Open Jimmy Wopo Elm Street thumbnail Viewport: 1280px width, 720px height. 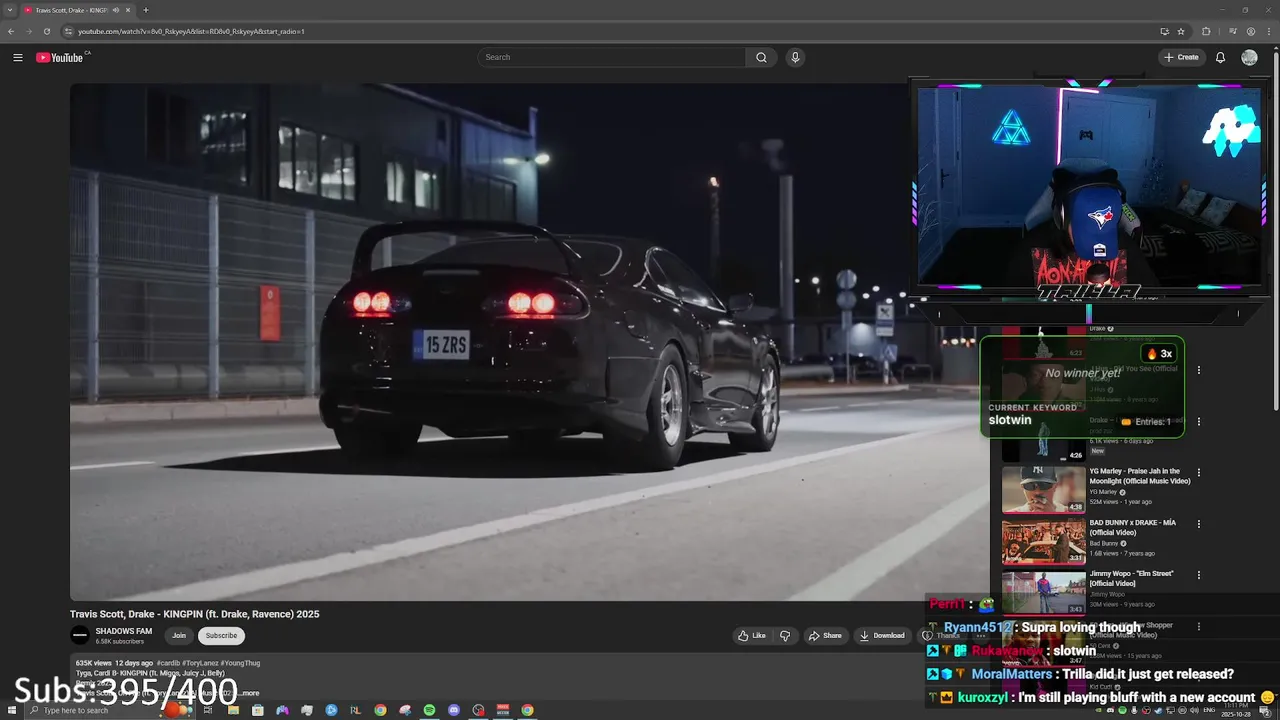tap(1043, 591)
